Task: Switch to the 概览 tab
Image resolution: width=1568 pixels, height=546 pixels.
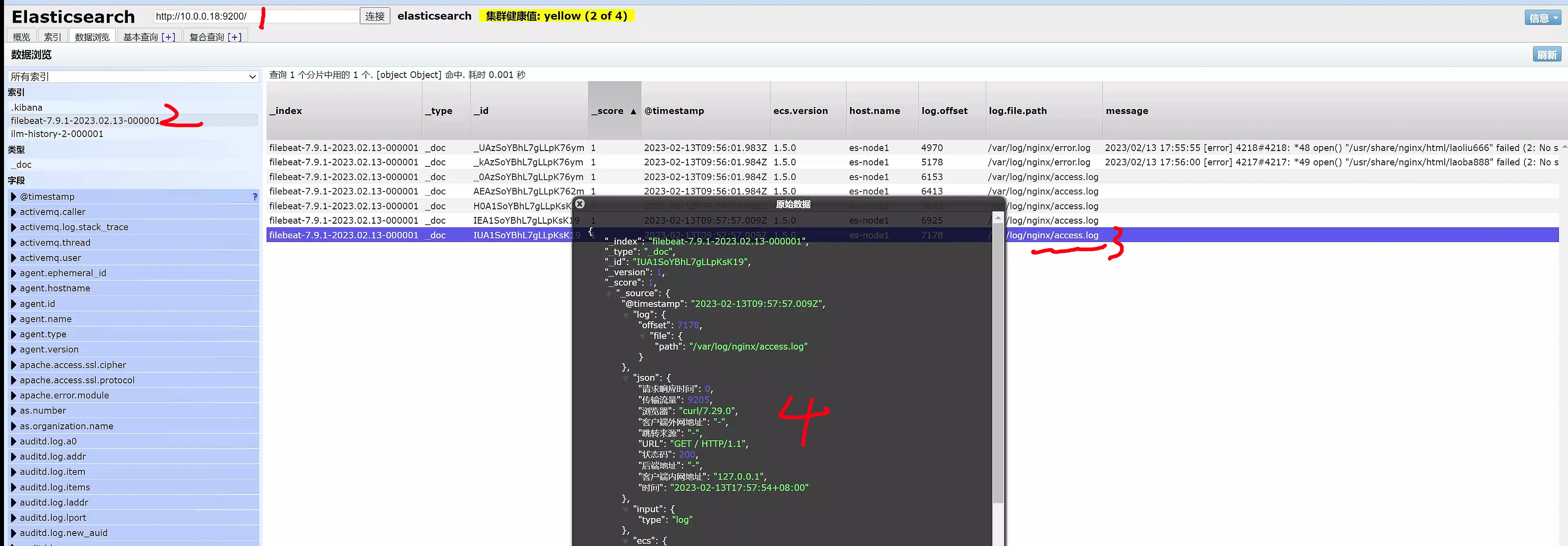Action: pyautogui.click(x=21, y=37)
